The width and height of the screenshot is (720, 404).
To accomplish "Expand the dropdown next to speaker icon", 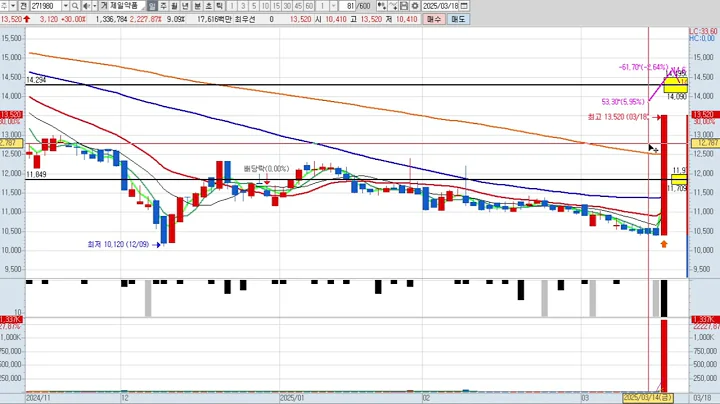I will (x=95, y=6).
